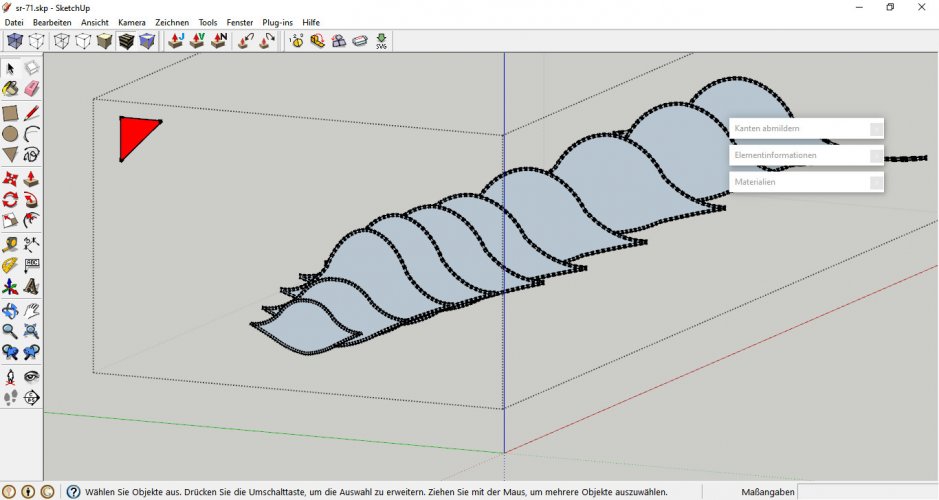Click the Joint Push Pull J icon
This screenshot has height=500, width=939.
176,41
